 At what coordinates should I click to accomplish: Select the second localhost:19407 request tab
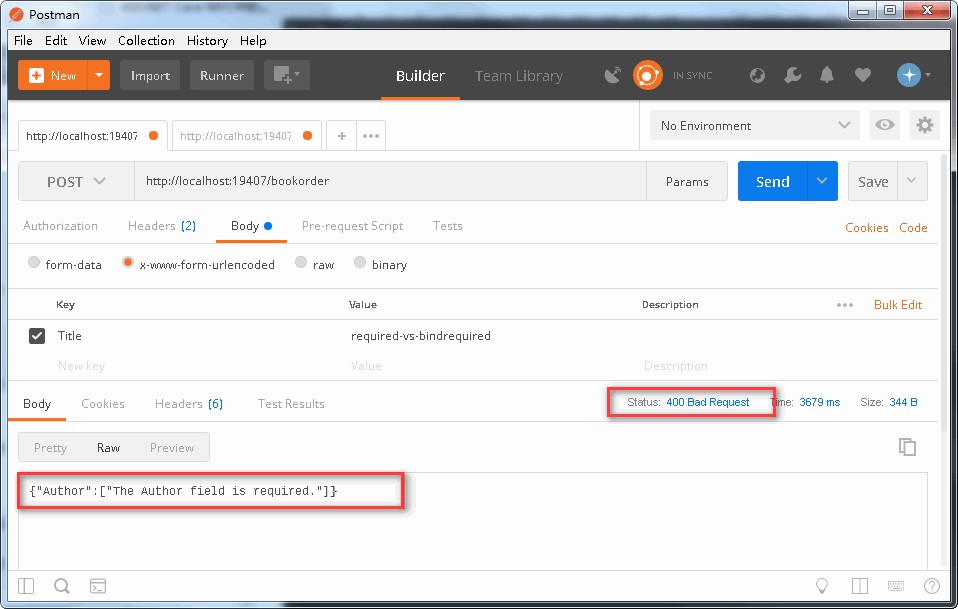point(246,136)
